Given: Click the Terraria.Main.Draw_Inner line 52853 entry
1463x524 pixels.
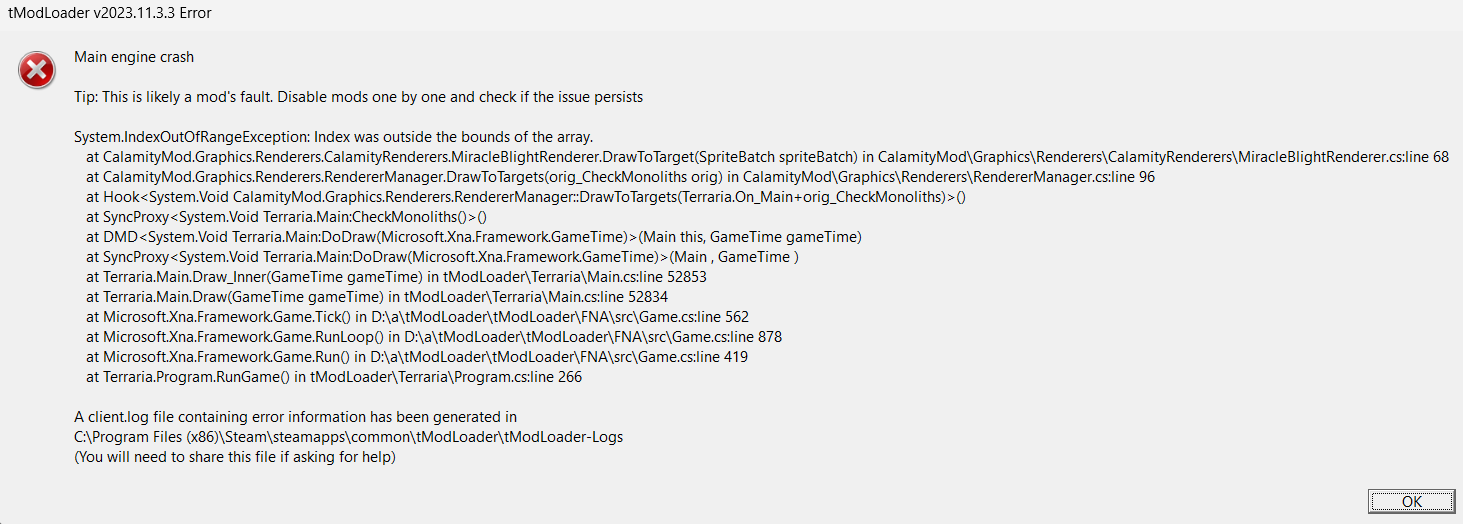Looking at the screenshot, I should [x=397, y=277].
